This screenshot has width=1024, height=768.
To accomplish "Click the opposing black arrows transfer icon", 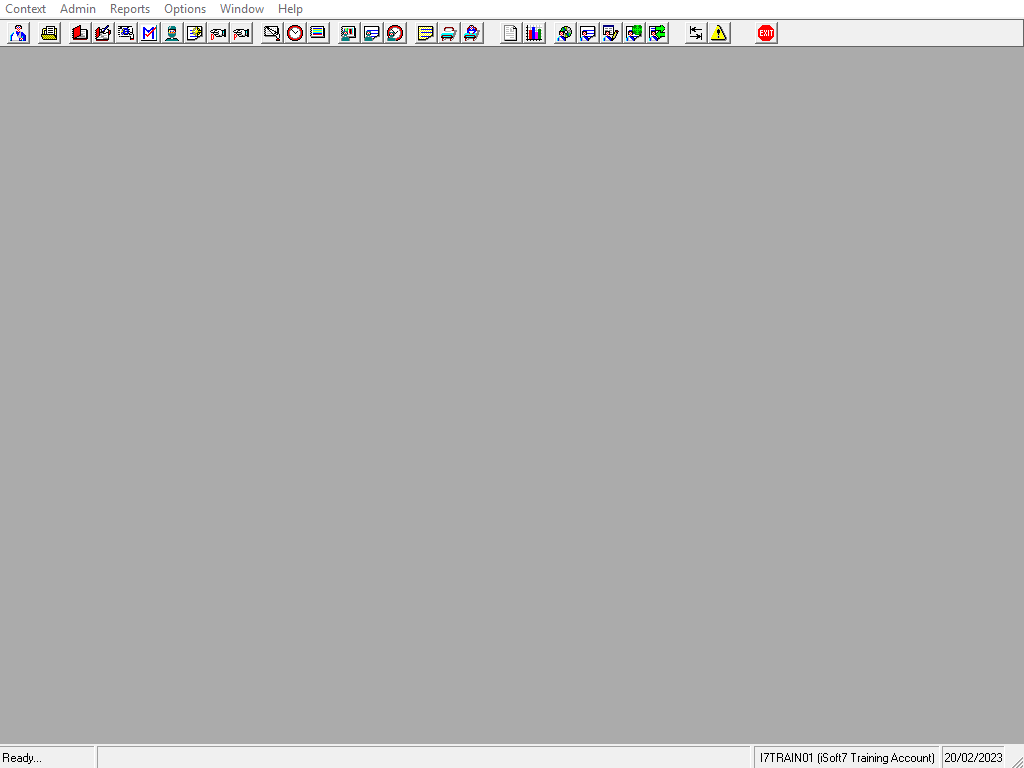I will coord(696,33).
